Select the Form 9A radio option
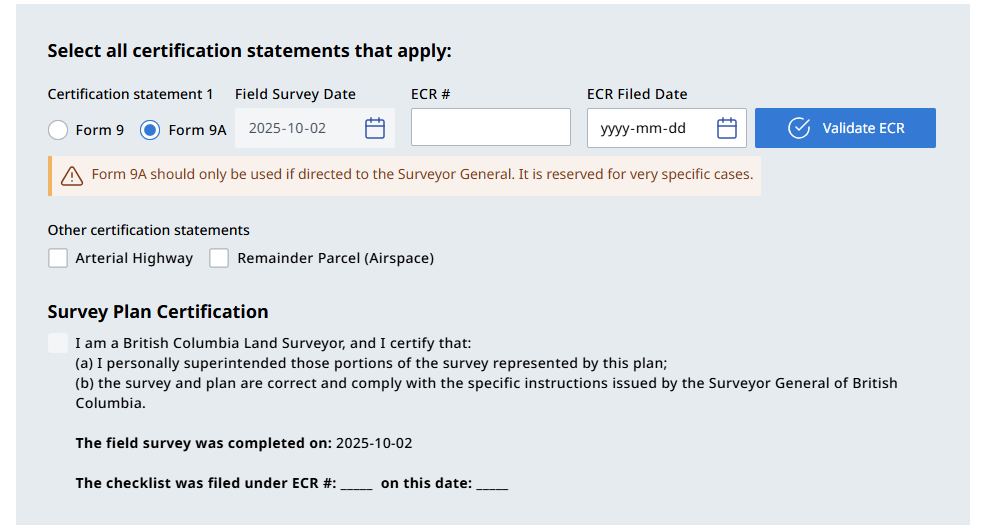The image size is (983, 530). tap(150, 130)
